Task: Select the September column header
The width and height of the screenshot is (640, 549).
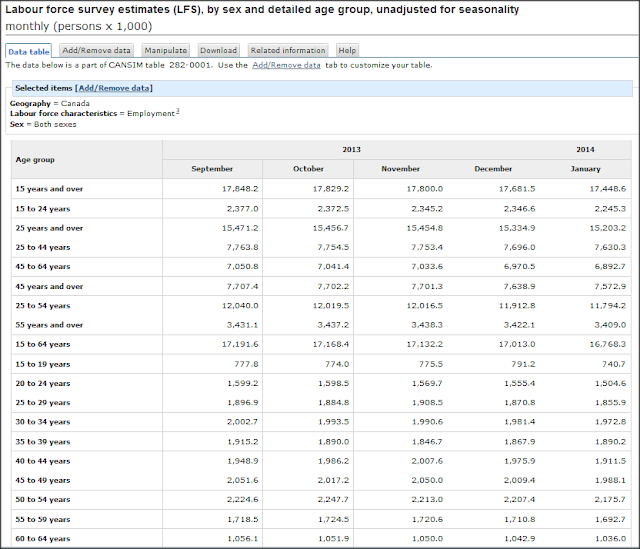Action: click(212, 169)
